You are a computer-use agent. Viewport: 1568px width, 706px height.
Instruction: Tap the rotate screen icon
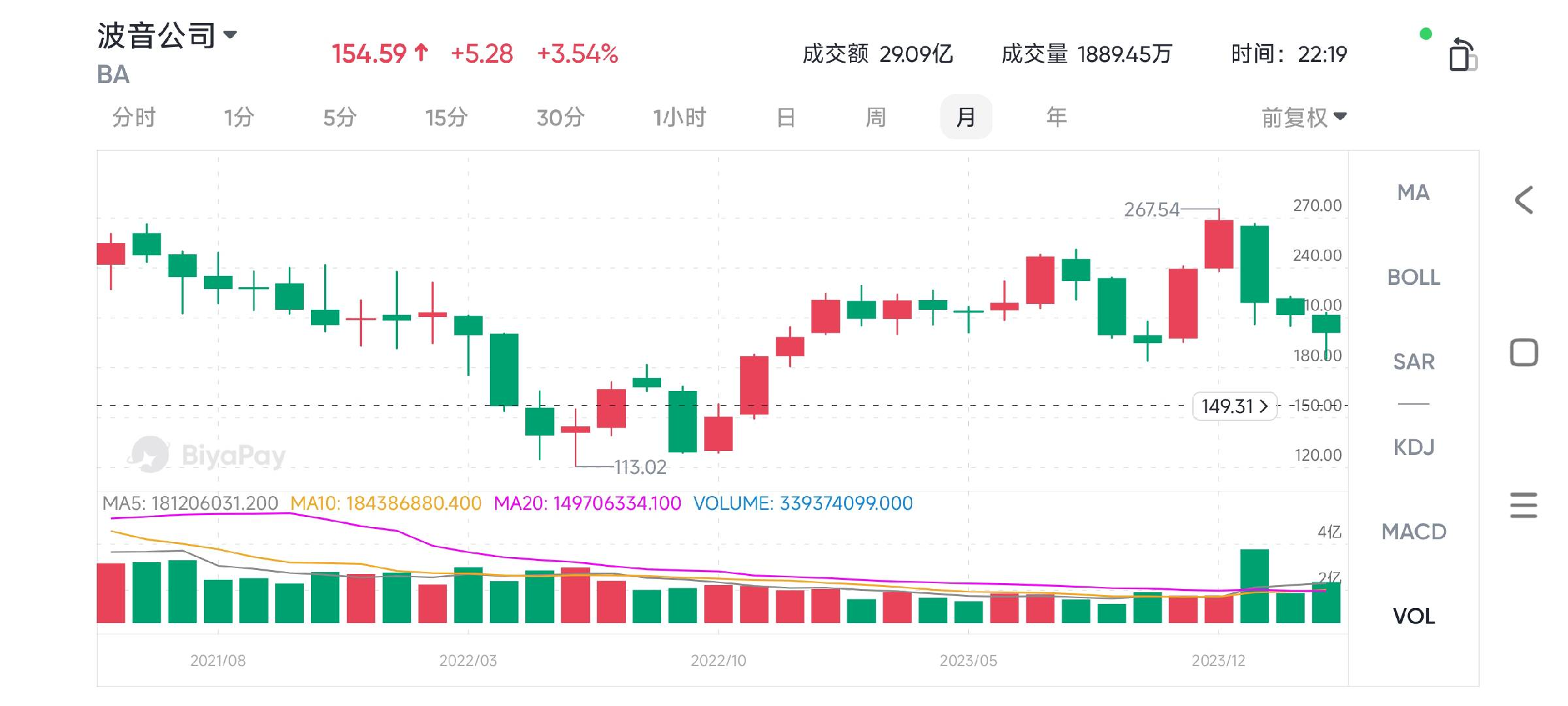pyautogui.click(x=1463, y=54)
